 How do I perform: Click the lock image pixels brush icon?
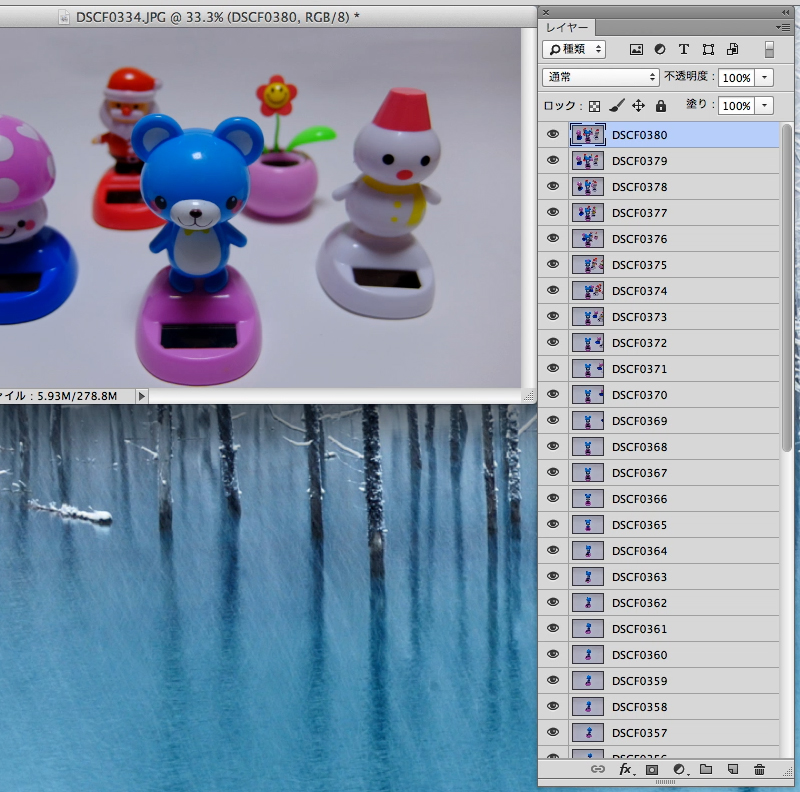pyautogui.click(x=617, y=106)
